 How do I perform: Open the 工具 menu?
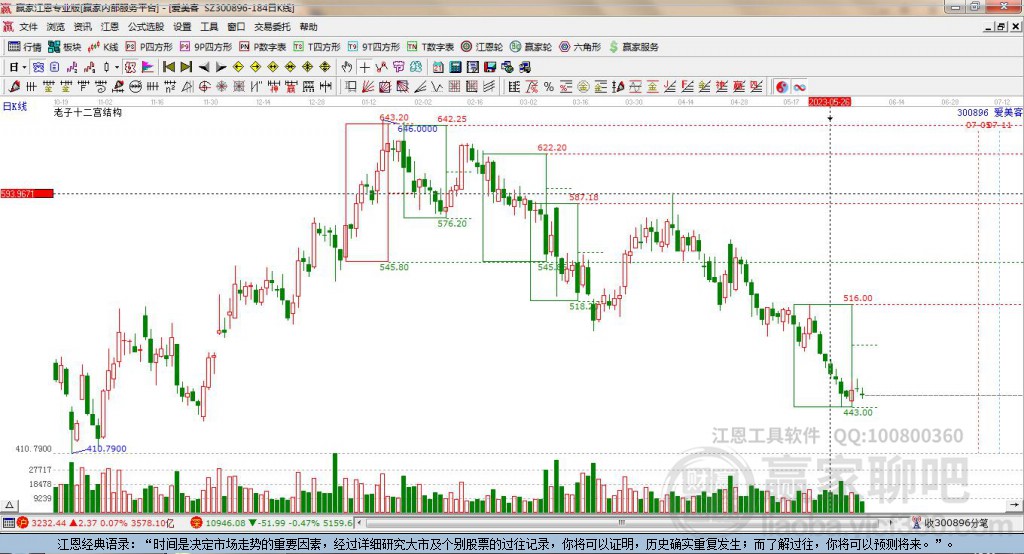(x=209, y=27)
